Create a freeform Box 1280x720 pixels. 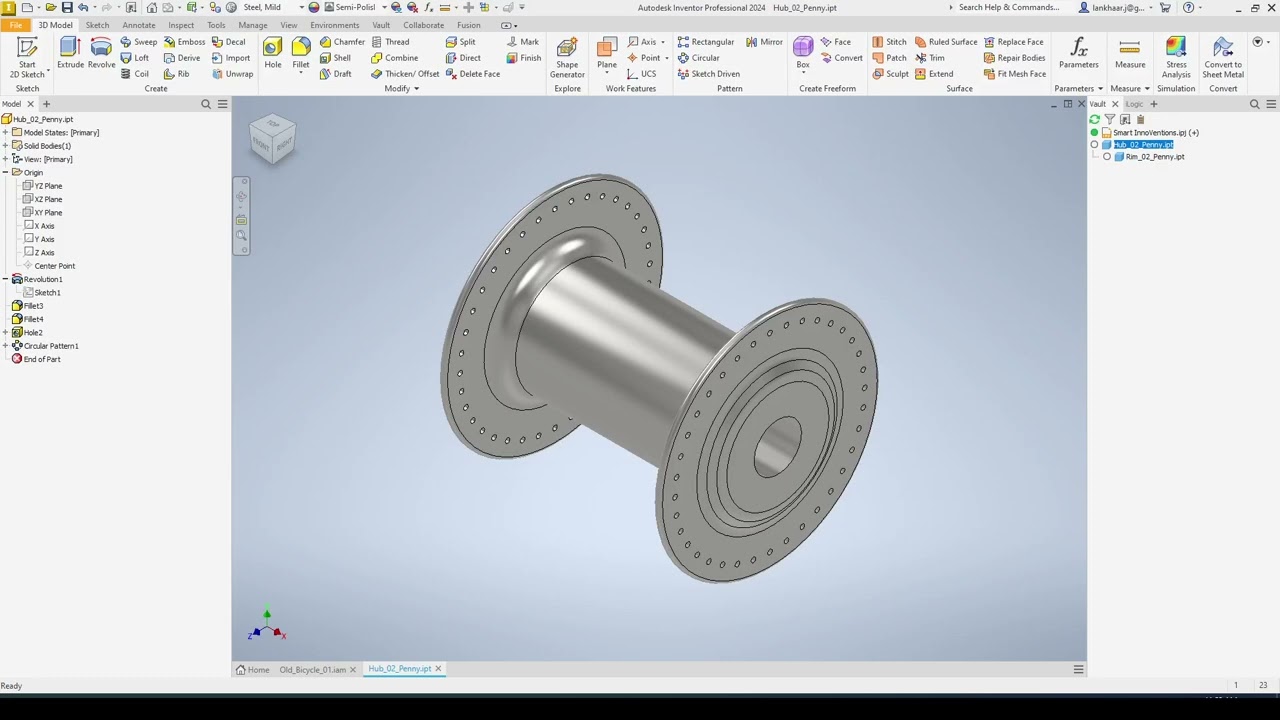point(803,54)
